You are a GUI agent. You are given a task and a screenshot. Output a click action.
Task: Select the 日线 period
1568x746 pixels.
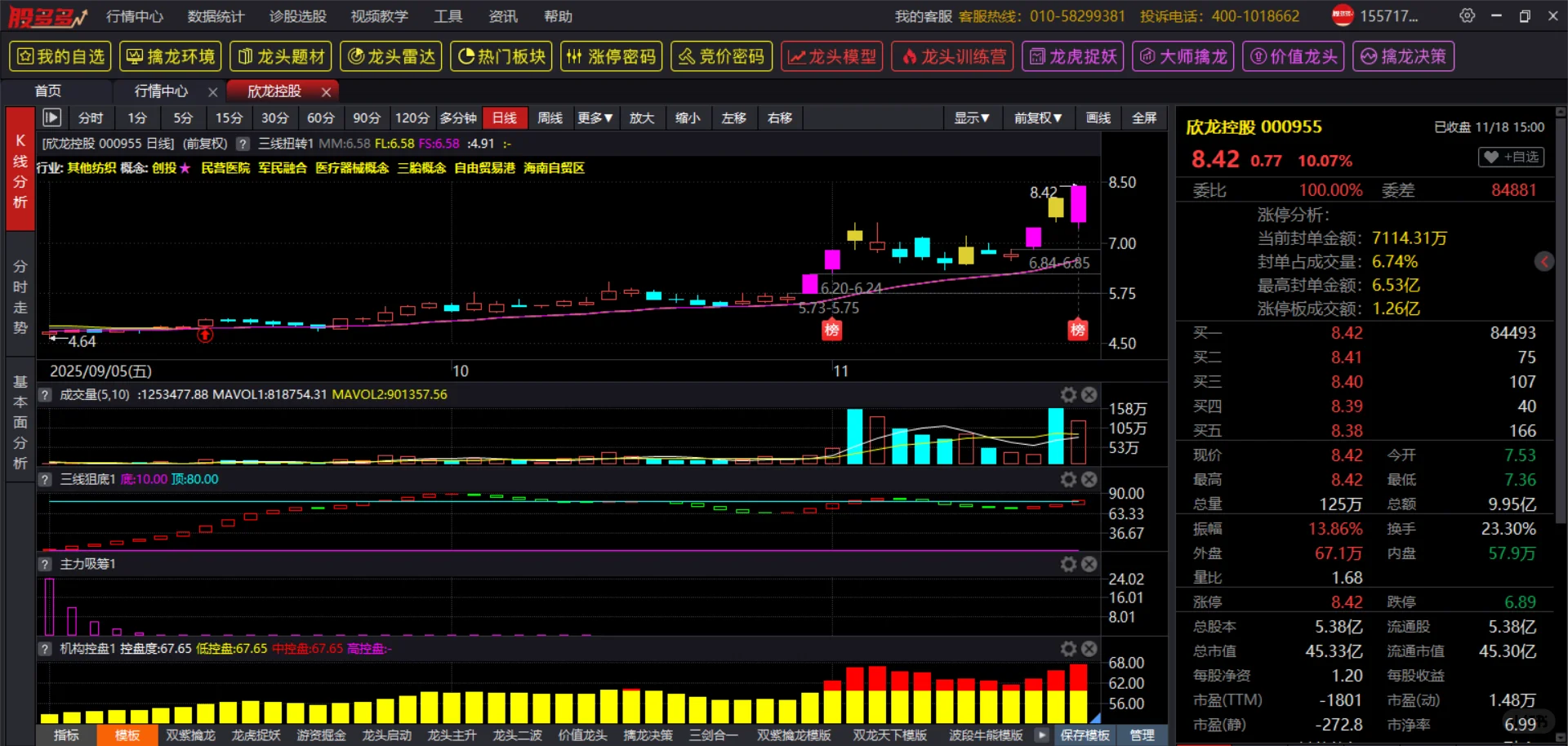pos(505,118)
